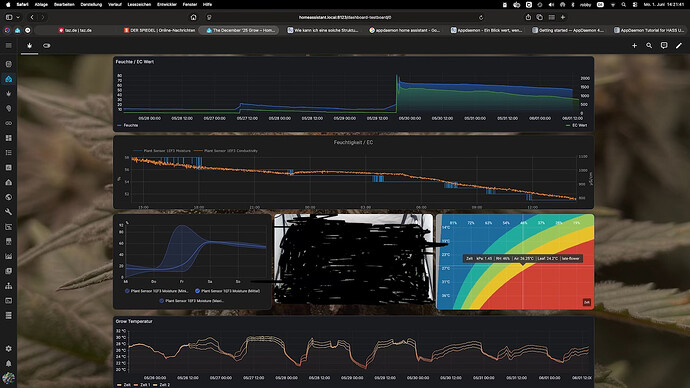Open the volume control in menu bar
Image resolution: width=690 pixels, height=388 pixels.
(x=551, y=4)
